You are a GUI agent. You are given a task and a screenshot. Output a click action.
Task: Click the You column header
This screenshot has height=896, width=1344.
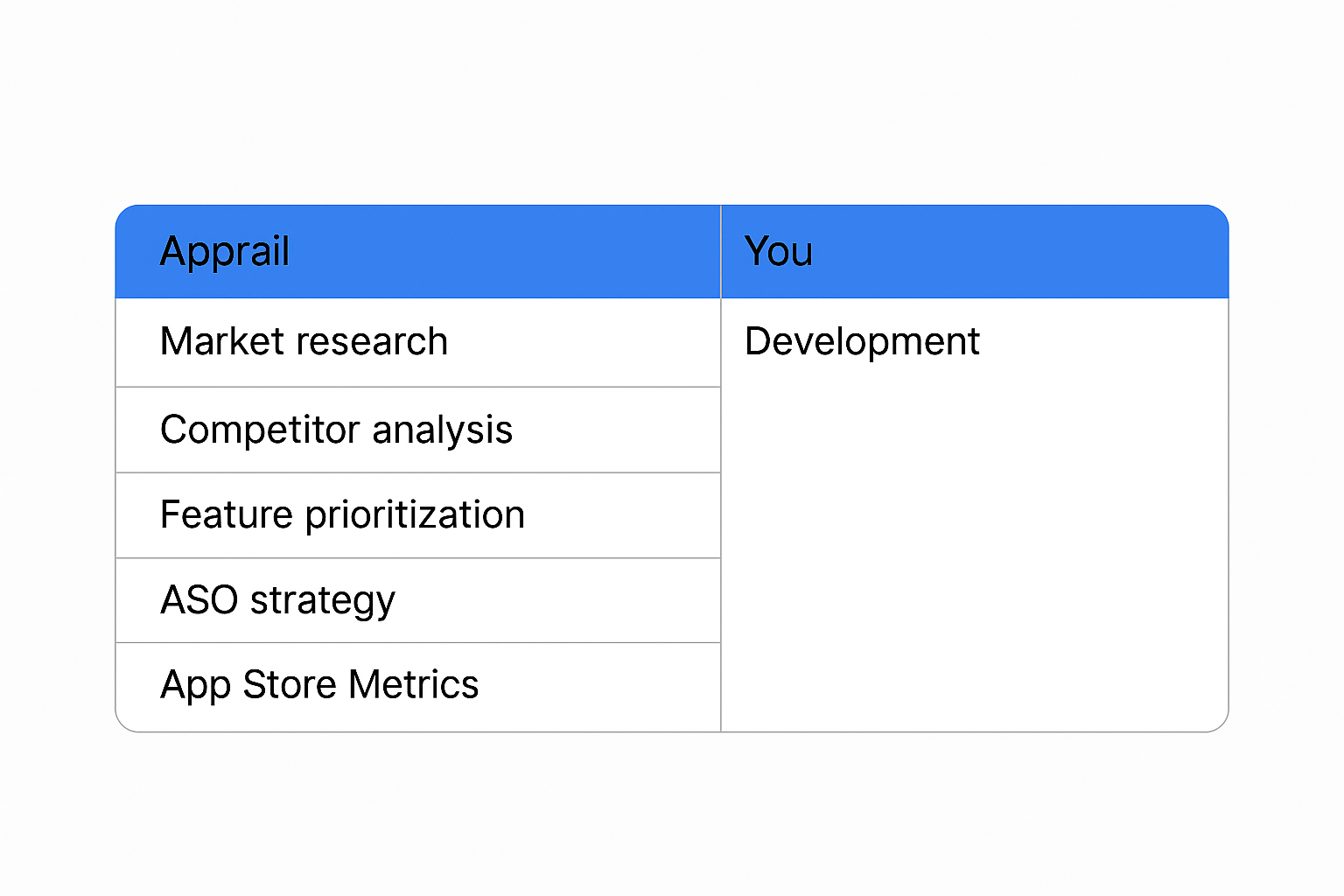(x=778, y=252)
